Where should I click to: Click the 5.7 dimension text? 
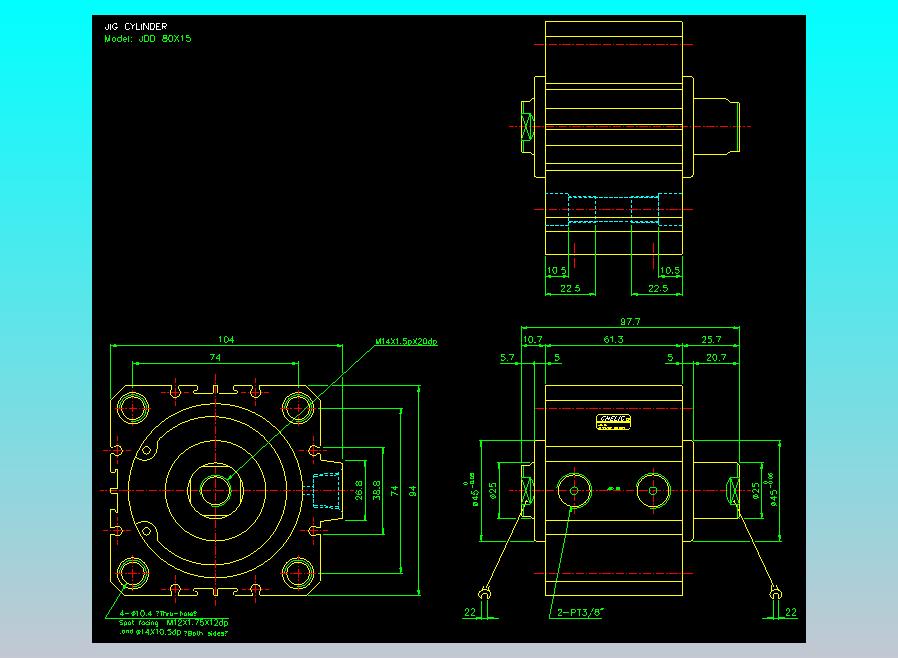[506, 357]
